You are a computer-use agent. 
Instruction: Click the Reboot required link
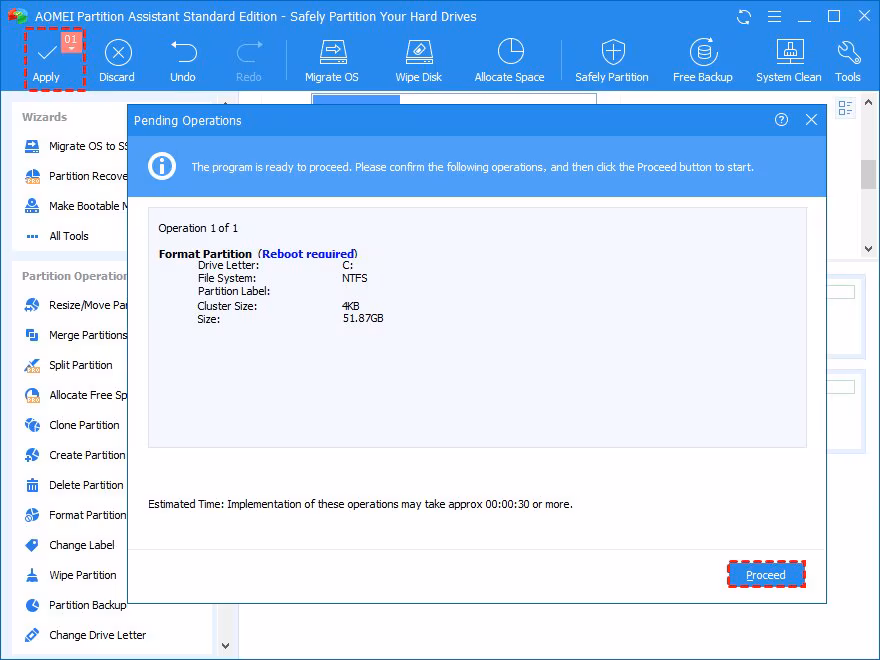pyautogui.click(x=308, y=254)
